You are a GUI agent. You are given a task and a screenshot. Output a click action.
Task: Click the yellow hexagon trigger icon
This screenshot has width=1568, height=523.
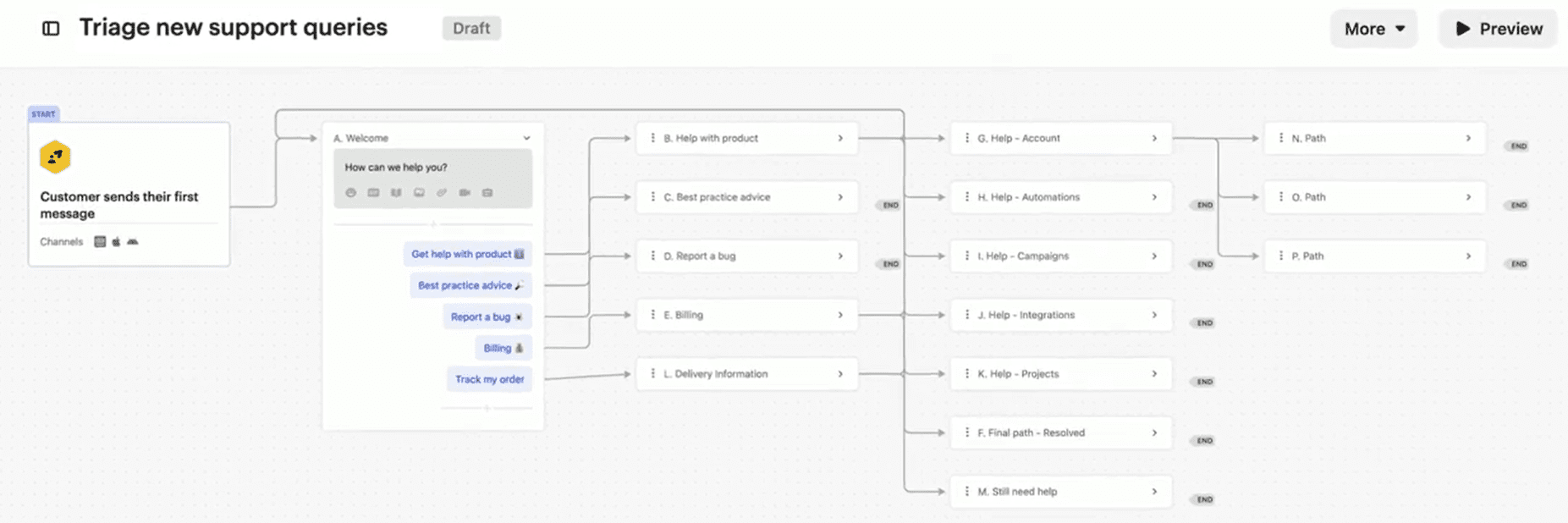[x=55, y=157]
